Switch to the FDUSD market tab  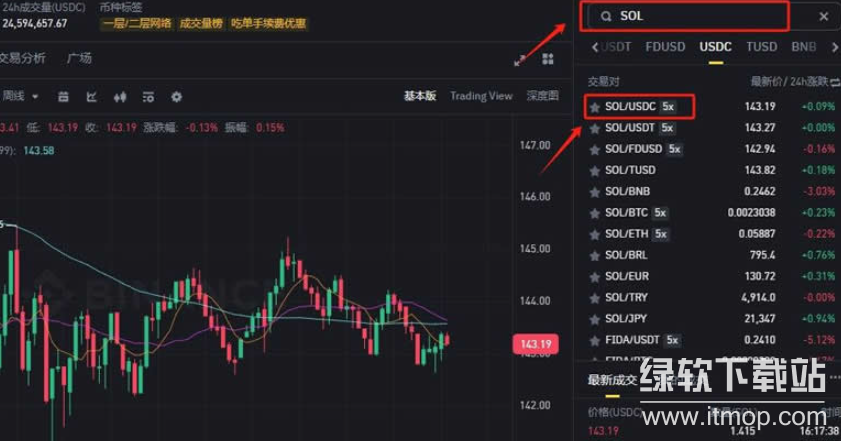(665, 46)
